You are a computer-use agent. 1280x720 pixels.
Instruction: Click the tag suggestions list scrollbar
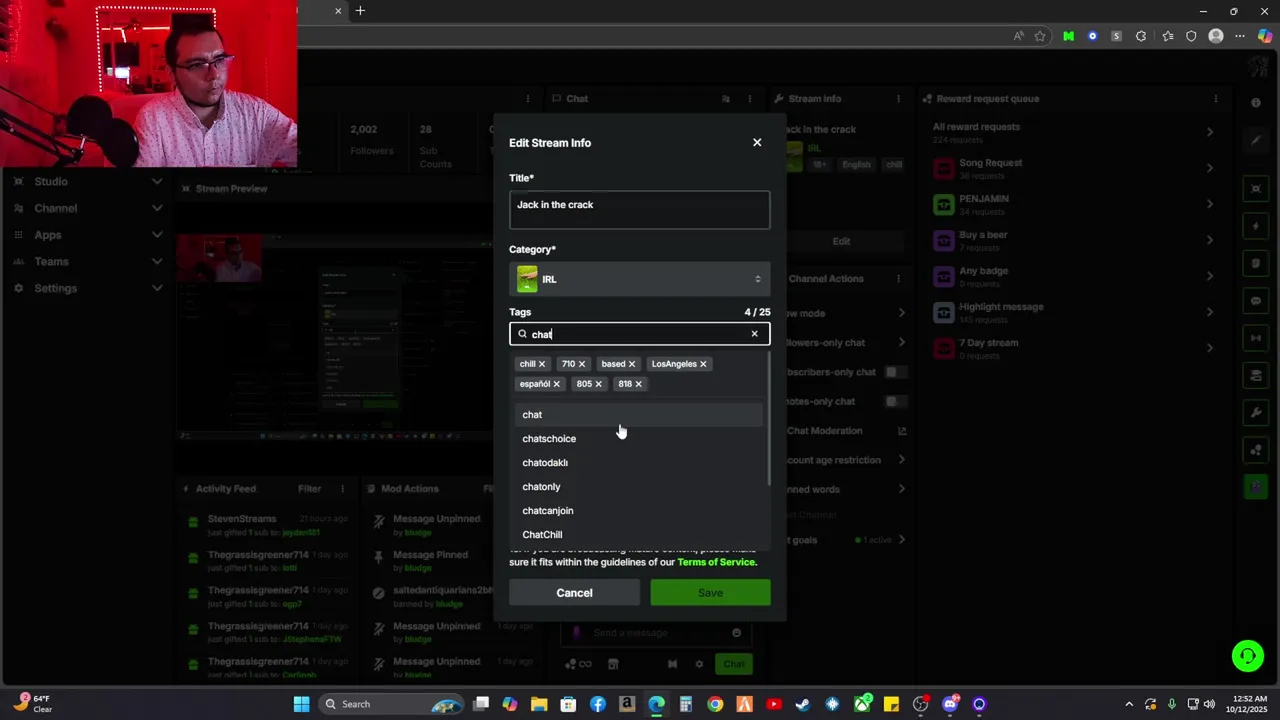(768, 420)
